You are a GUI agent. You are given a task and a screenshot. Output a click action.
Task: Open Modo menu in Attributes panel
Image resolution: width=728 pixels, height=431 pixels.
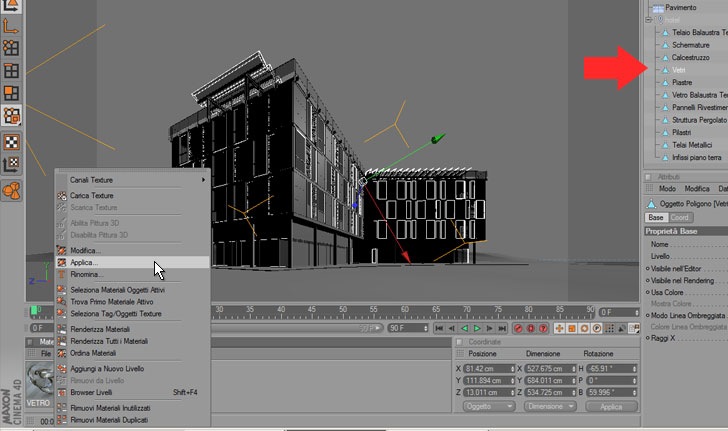667,189
